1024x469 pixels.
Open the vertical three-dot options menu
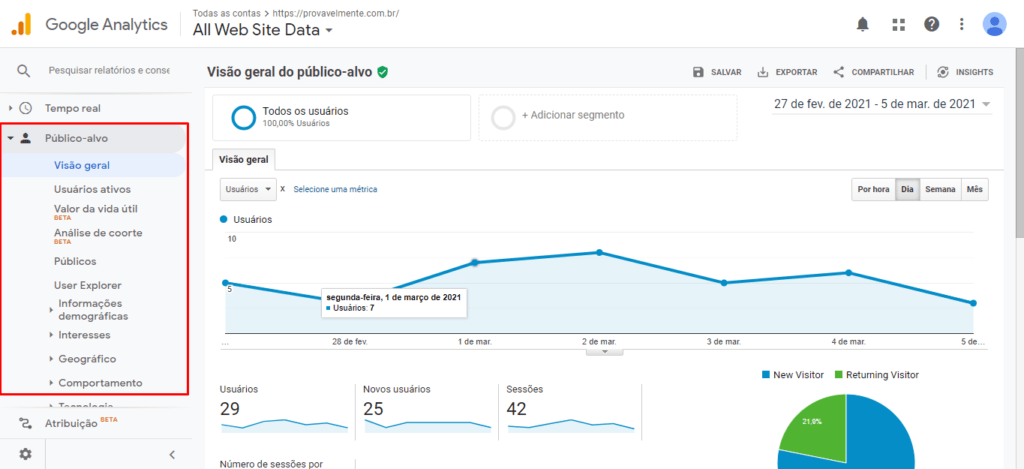point(961,25)
